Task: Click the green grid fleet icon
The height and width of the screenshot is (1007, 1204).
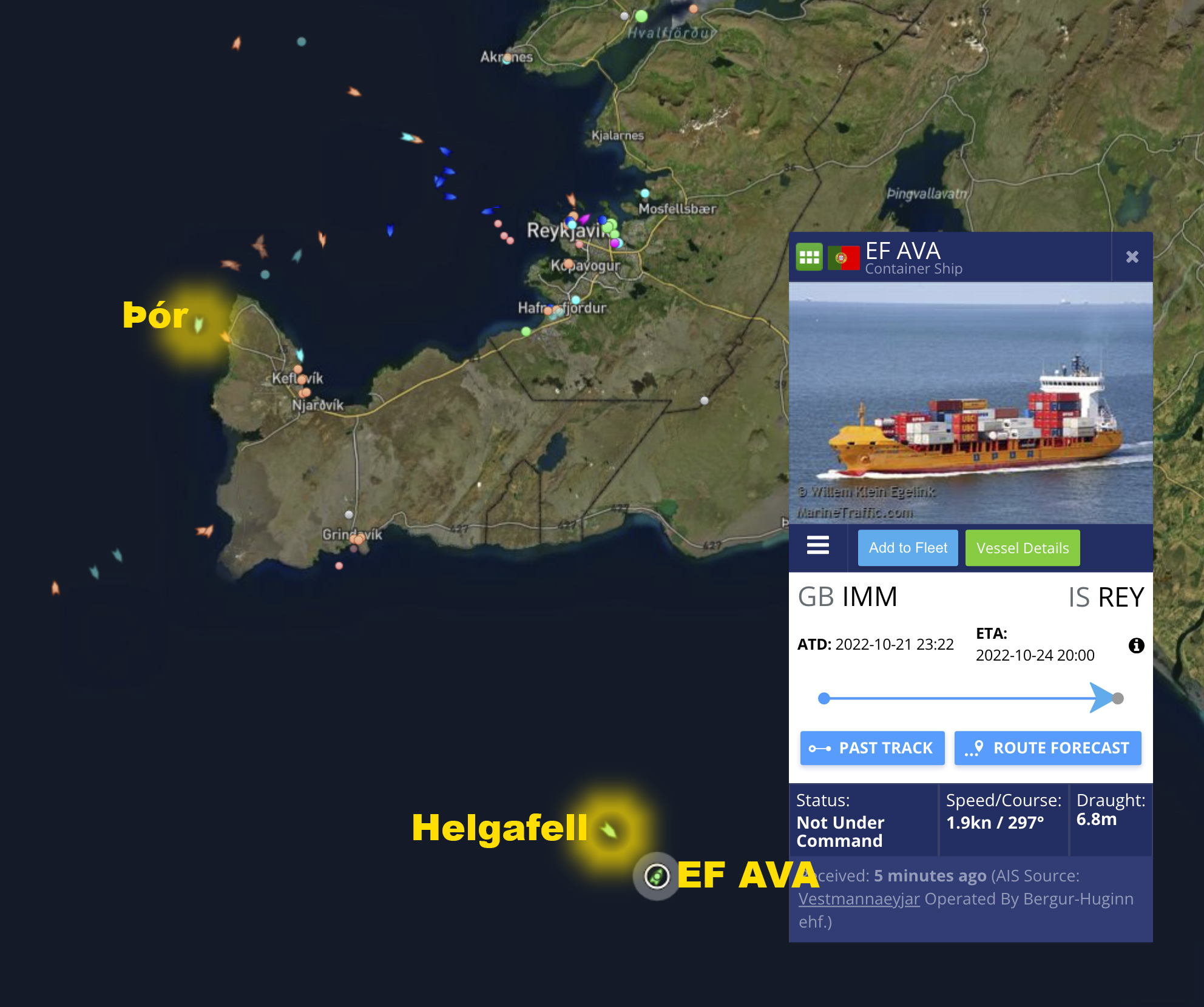Action: [809, 257]
